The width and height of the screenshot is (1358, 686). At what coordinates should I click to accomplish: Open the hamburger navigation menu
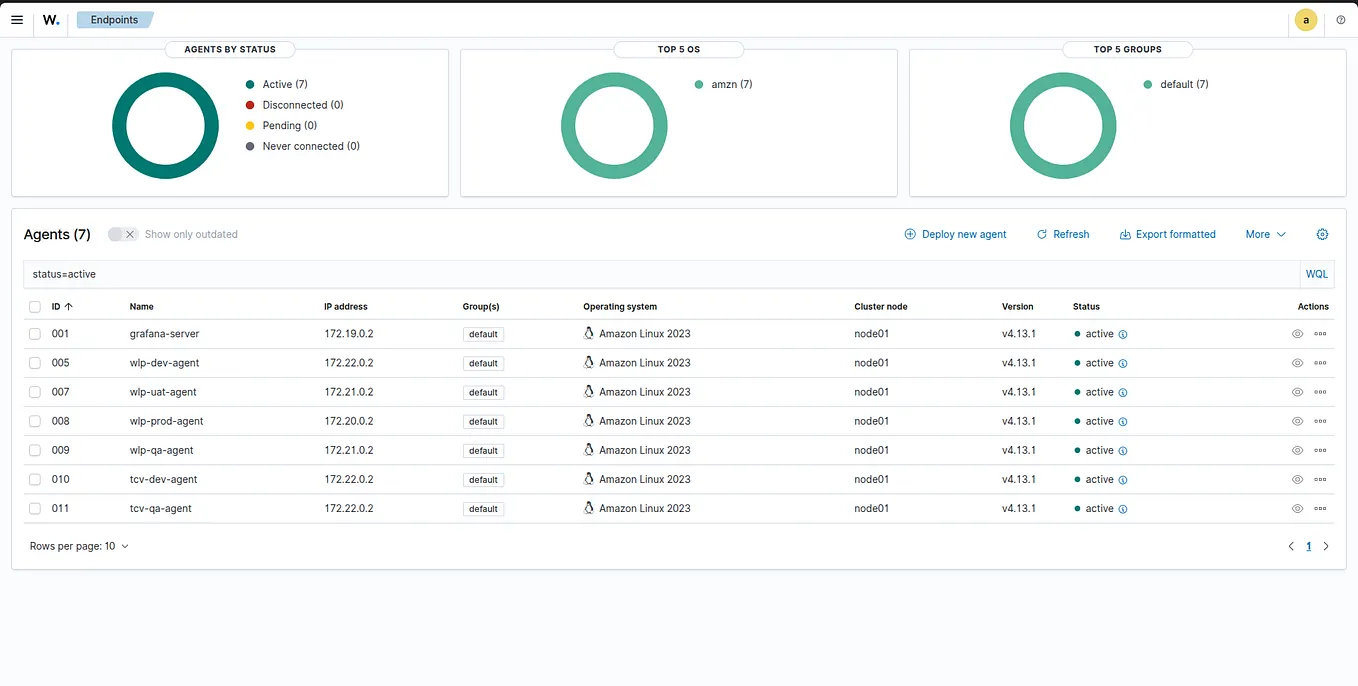click(x=16, y=20)
